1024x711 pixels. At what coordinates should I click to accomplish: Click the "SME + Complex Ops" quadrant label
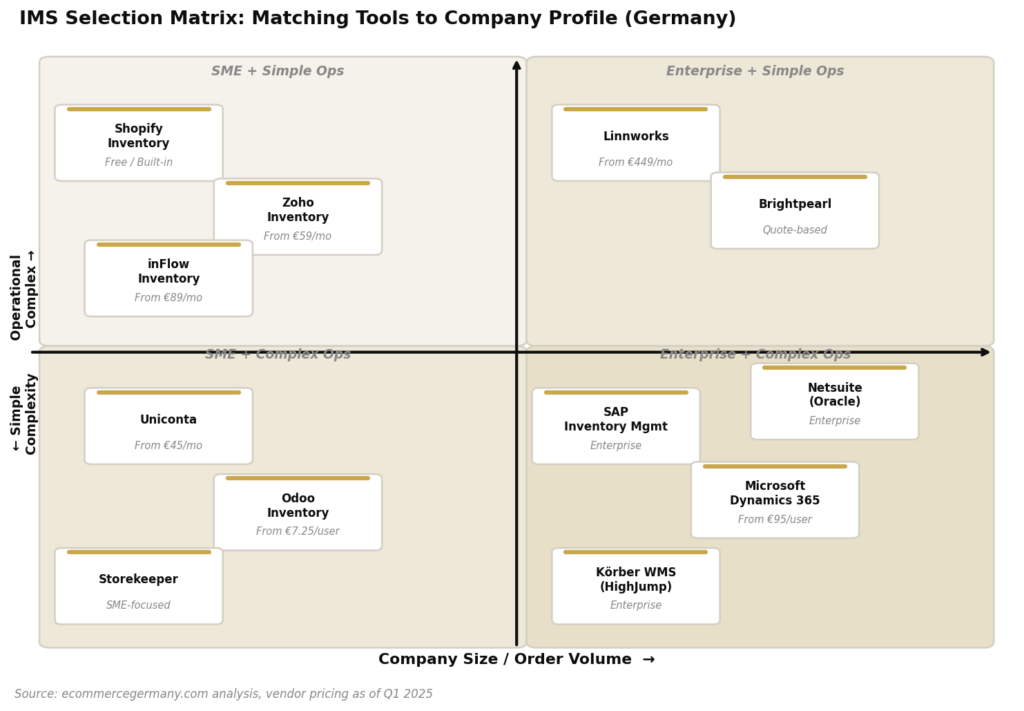277,355
